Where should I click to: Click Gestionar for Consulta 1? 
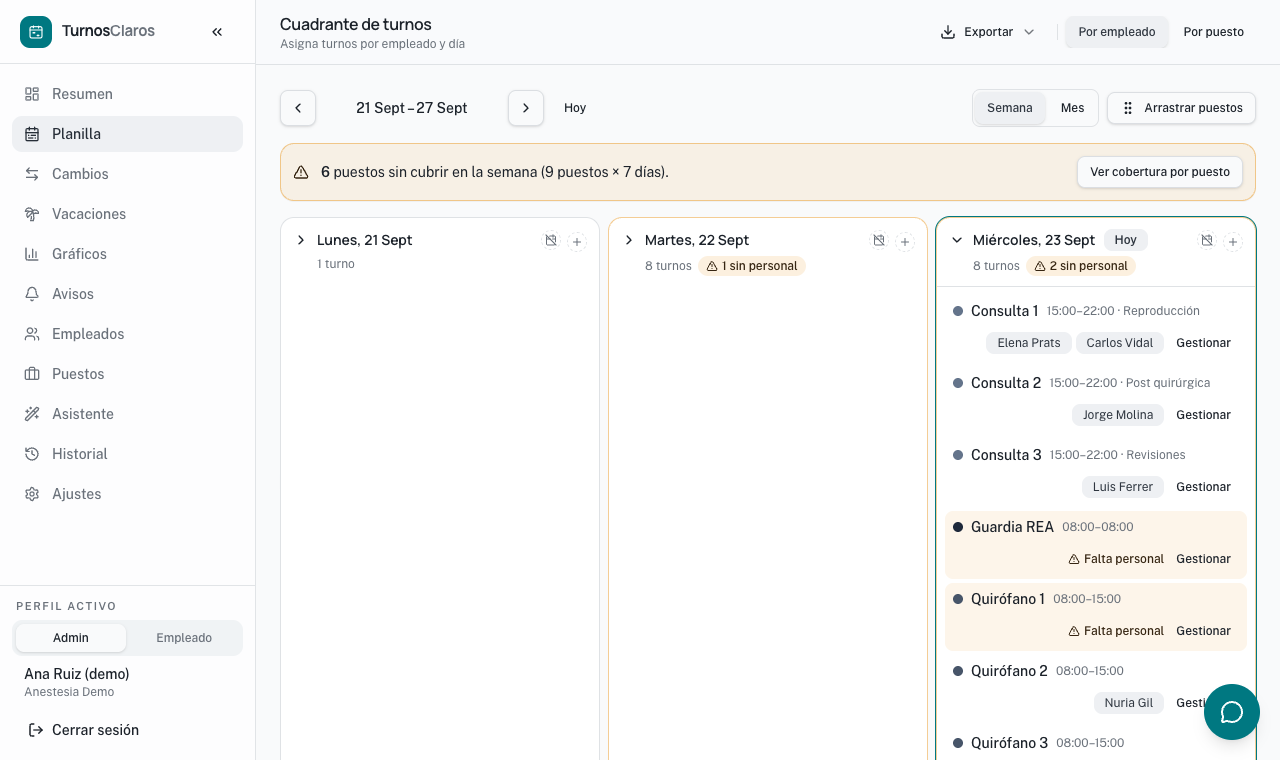click(1203, 343)
